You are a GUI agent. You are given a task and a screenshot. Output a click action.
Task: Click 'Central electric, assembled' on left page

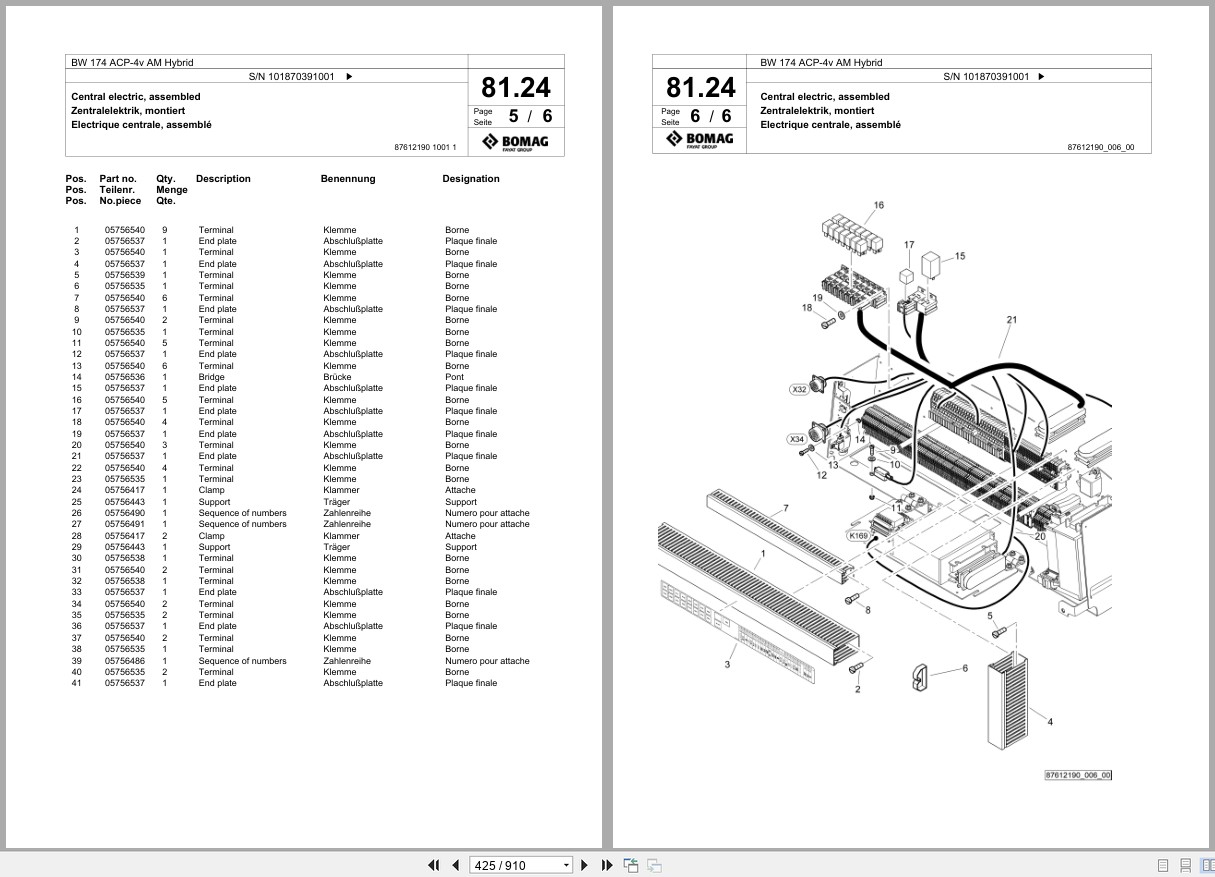(136, 97)
